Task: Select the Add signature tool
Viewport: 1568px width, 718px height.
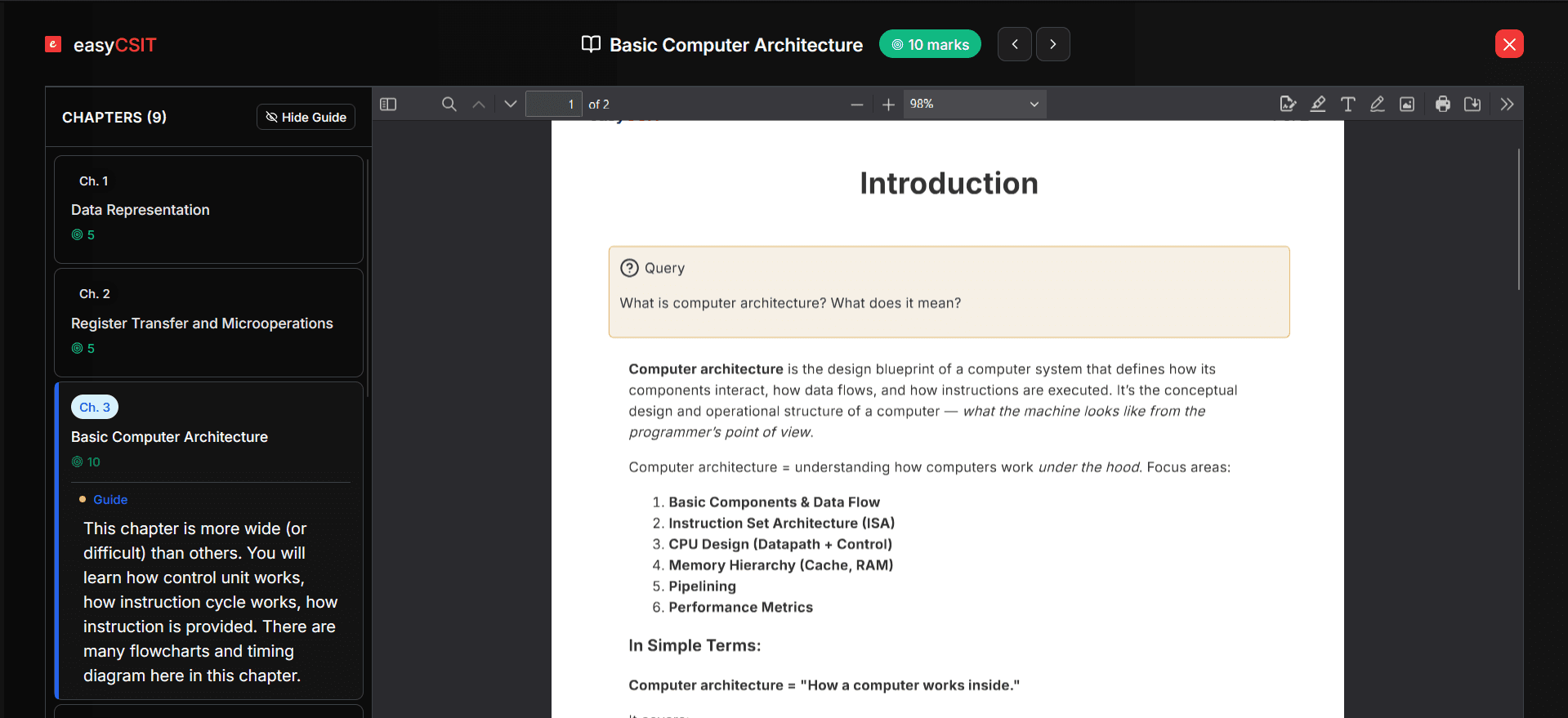Action: (x=1288, y=105)
